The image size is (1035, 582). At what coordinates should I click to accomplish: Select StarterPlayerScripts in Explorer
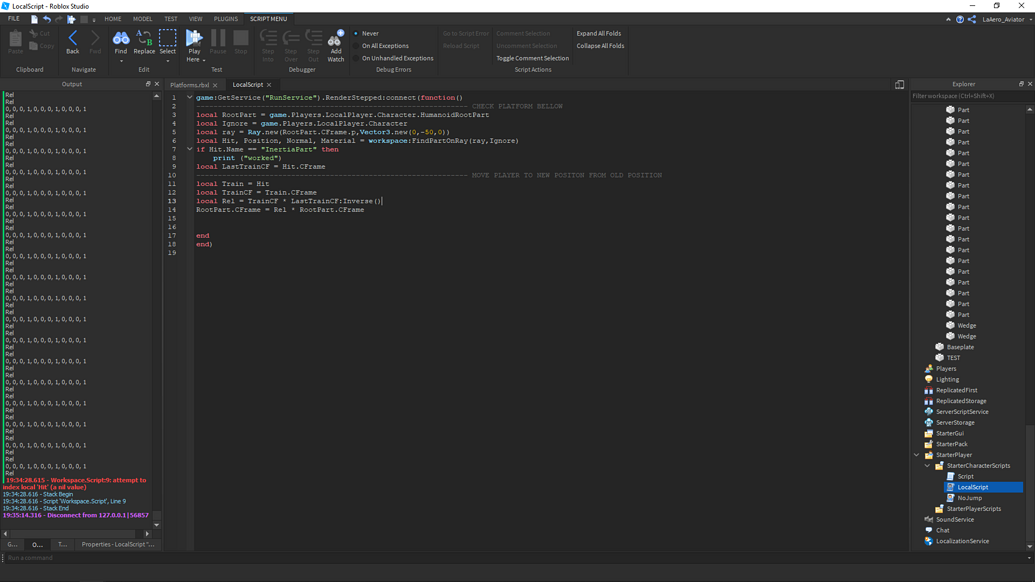974,509
